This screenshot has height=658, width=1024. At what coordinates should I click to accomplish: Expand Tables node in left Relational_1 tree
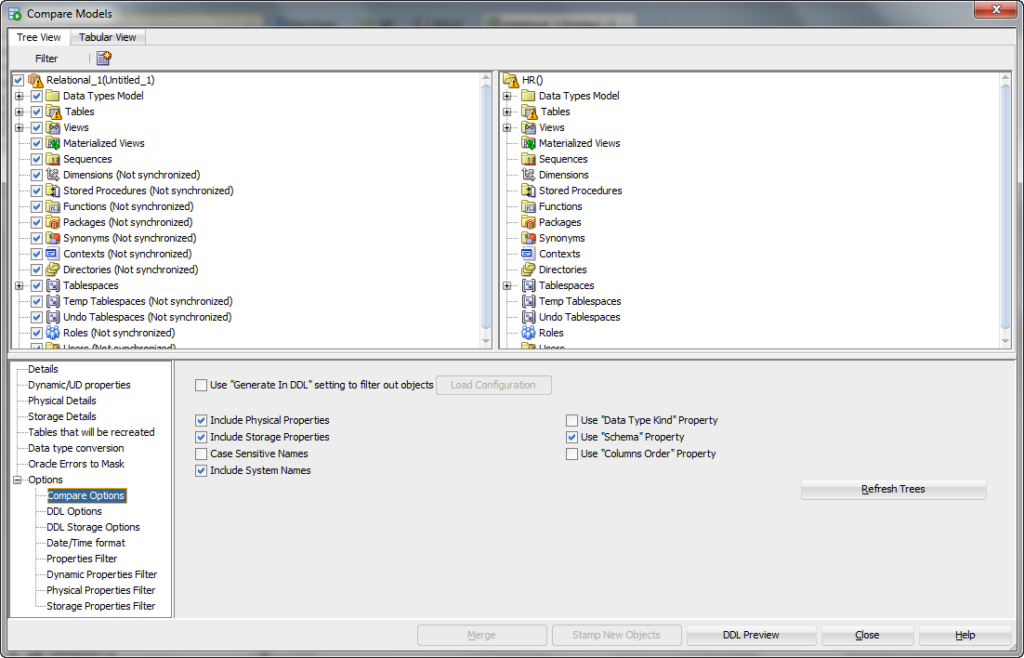click(19, 112)
